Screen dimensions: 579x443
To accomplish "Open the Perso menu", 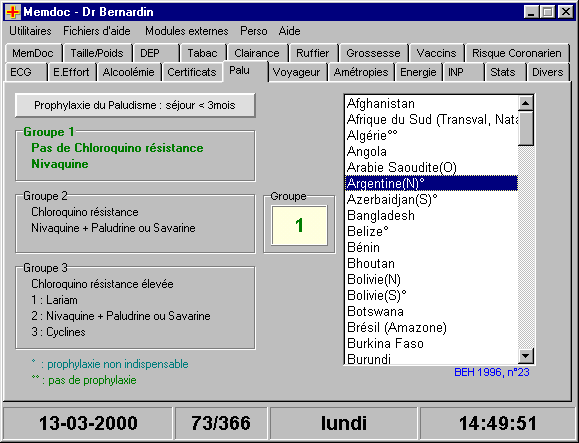I will 253,31.
